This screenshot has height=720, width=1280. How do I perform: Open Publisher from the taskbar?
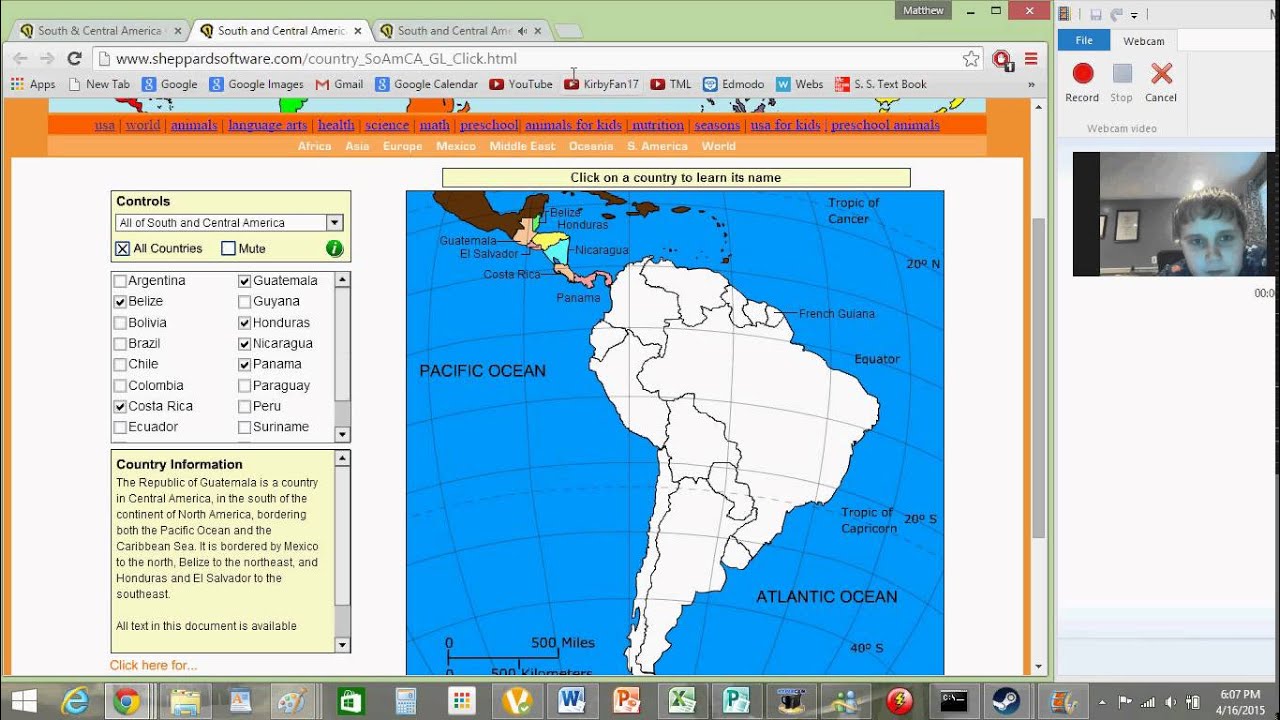pos(737,701)
